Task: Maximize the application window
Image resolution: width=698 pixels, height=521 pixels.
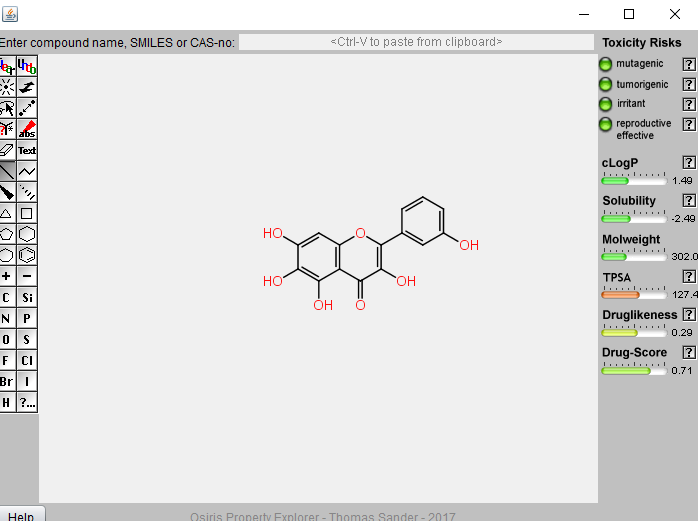Action: pos(629,14)
